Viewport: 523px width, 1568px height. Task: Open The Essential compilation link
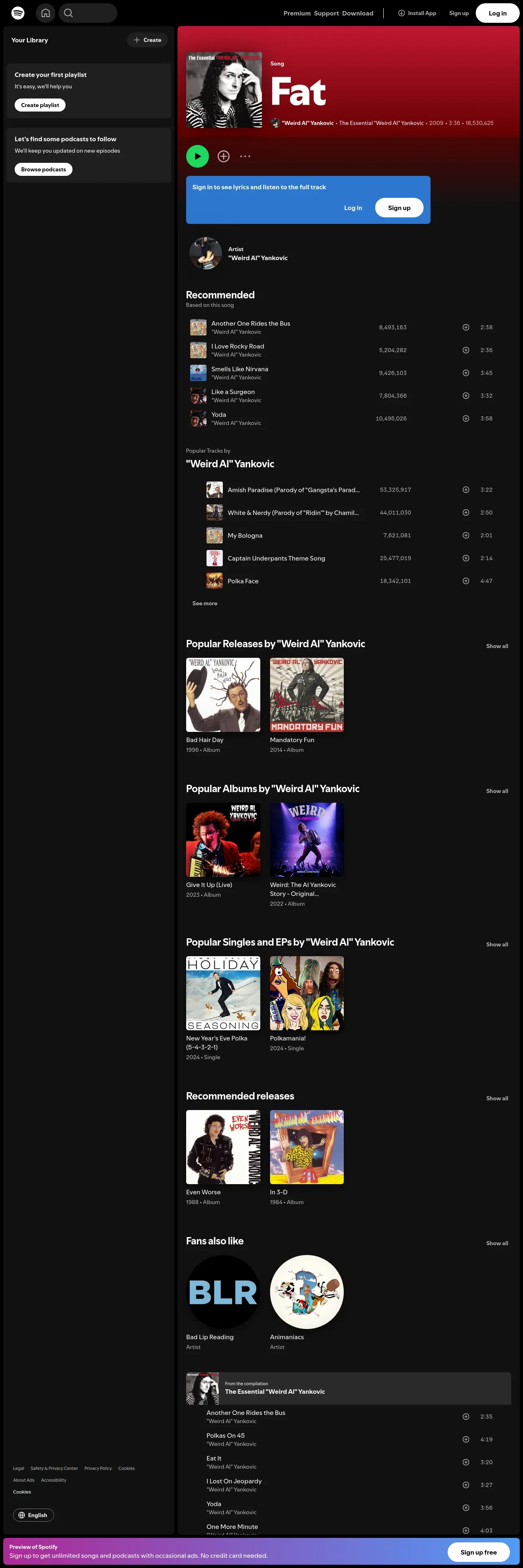coord(275,1391)
